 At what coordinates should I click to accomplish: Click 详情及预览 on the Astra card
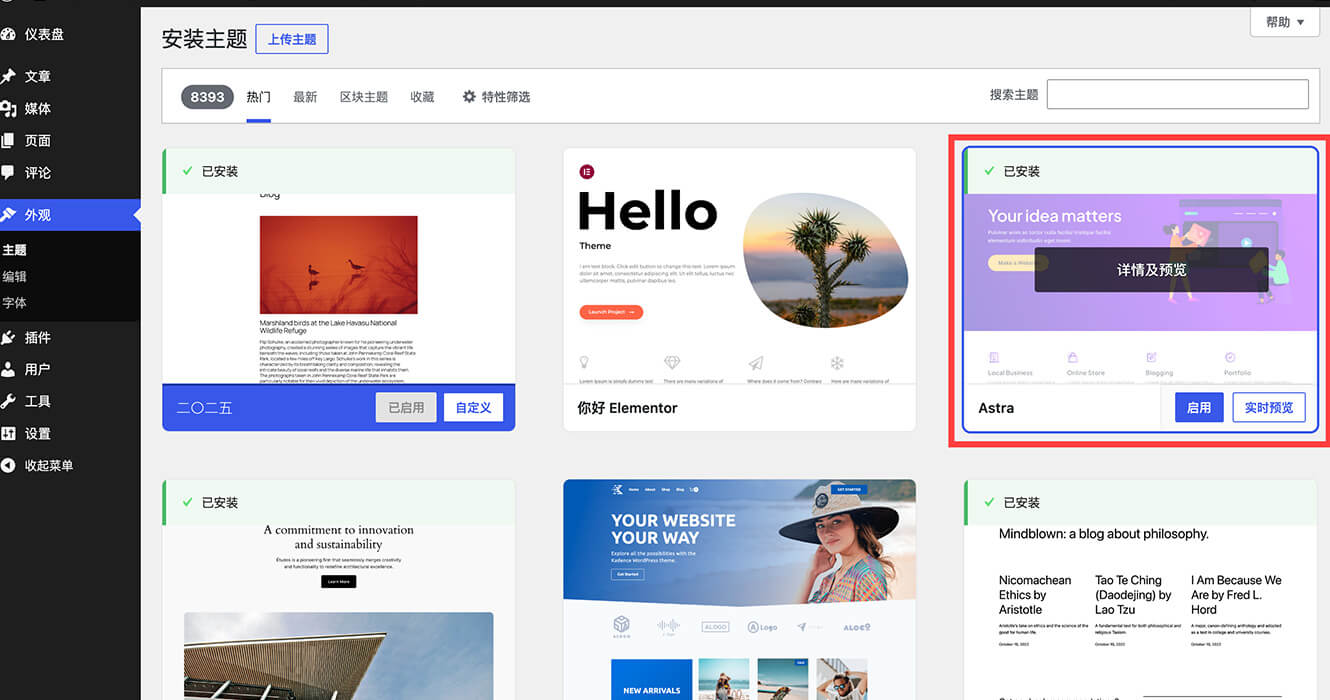(1151, 270)
